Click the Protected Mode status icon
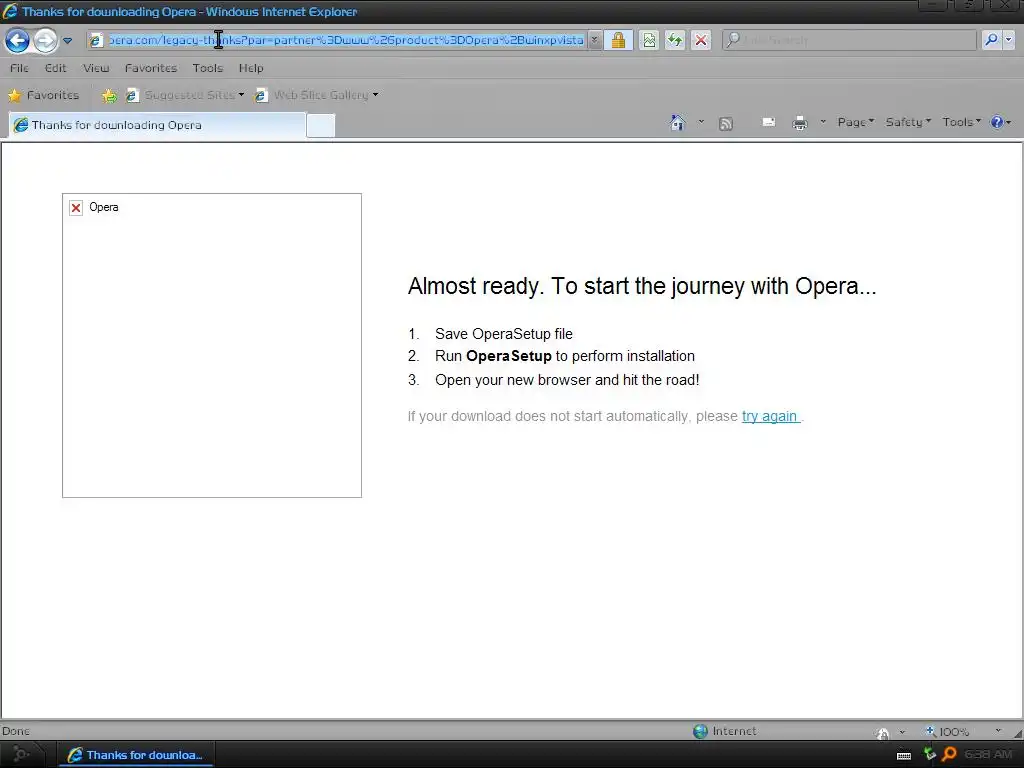The height and width of the screenshot is (768, 1024). (x=882, y=733)
